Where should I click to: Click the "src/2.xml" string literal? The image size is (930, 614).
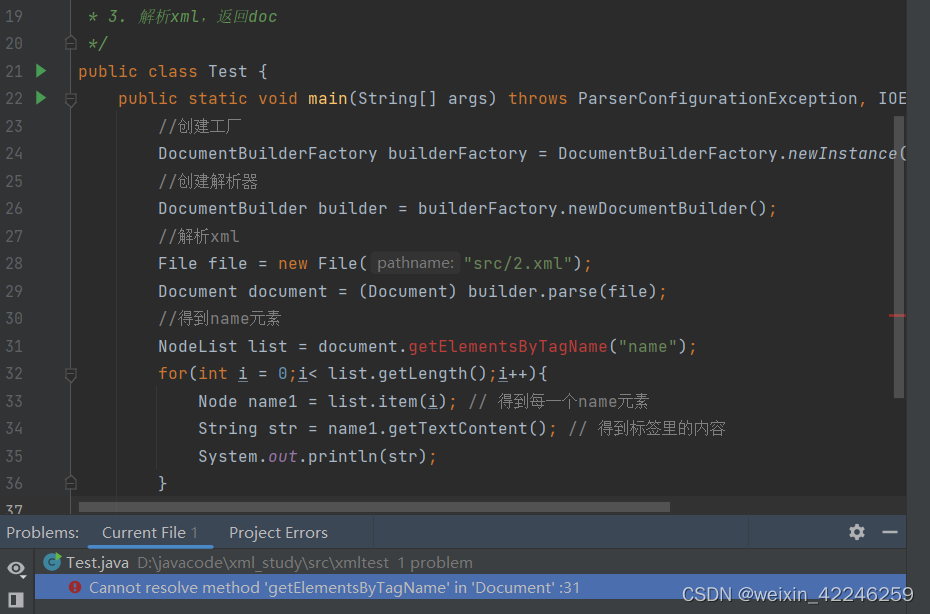pyautogui.click(x=518, y=263)
